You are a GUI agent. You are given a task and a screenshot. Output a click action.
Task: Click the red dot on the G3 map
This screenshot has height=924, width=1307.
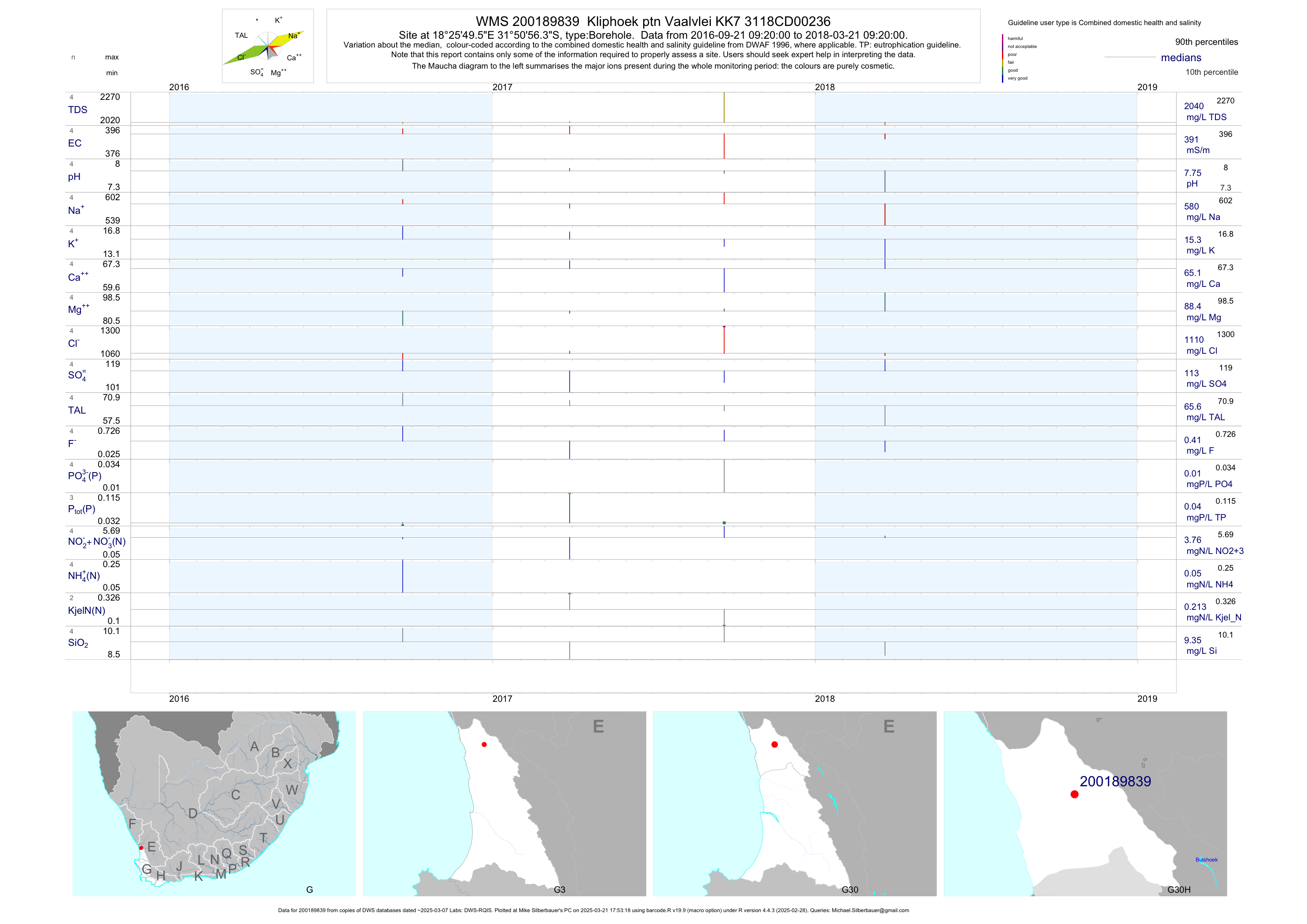[484, 744]
